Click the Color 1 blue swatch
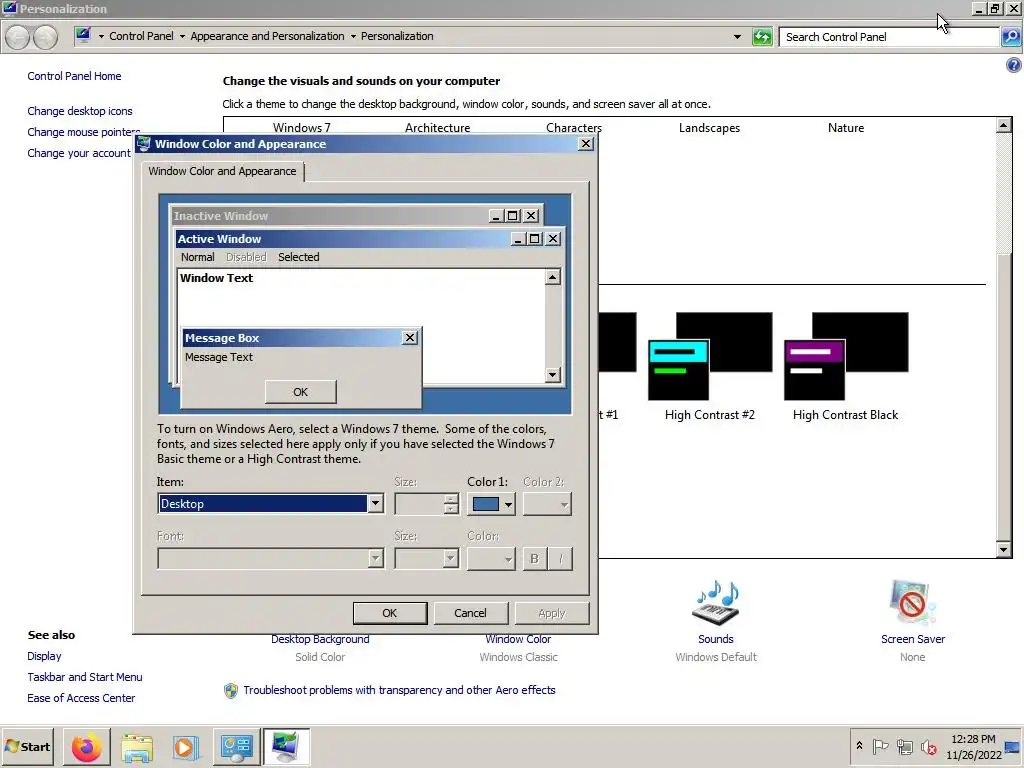The height and width of the screenshot is (768, 1024). [x=485, y=504]
